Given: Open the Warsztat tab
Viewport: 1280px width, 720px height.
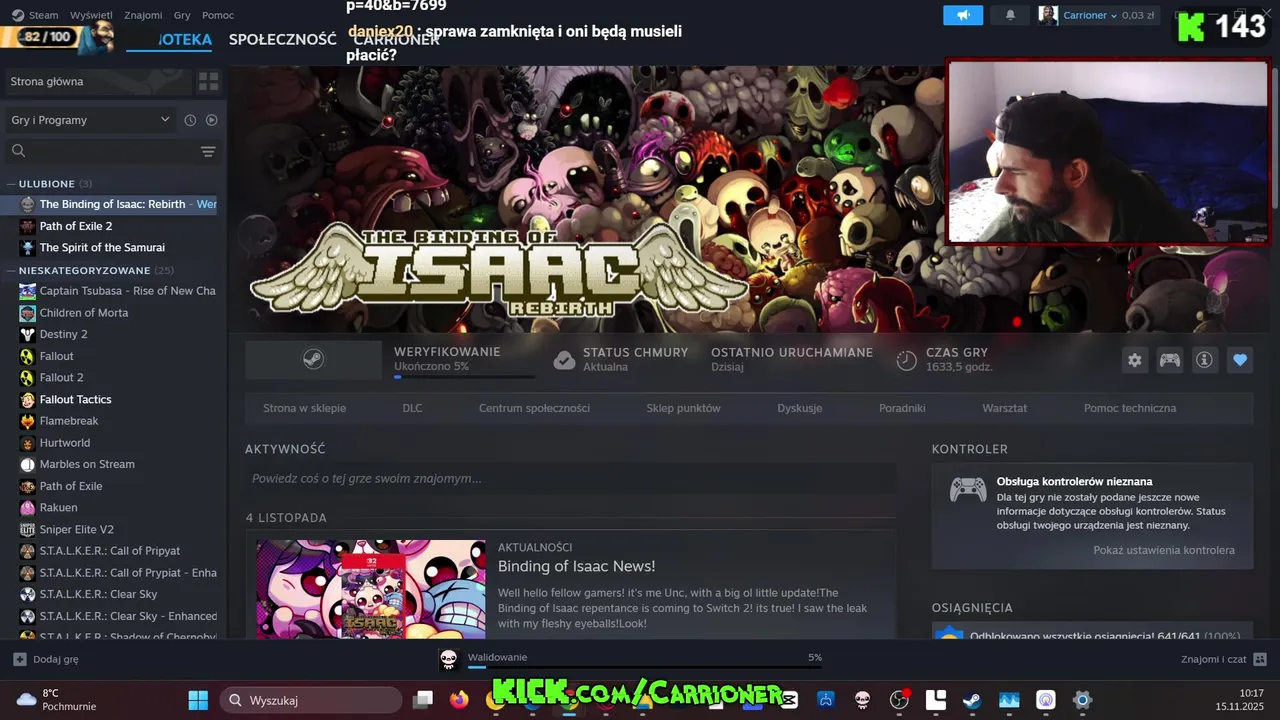Looking at the screenshot, I should 1004,408.
